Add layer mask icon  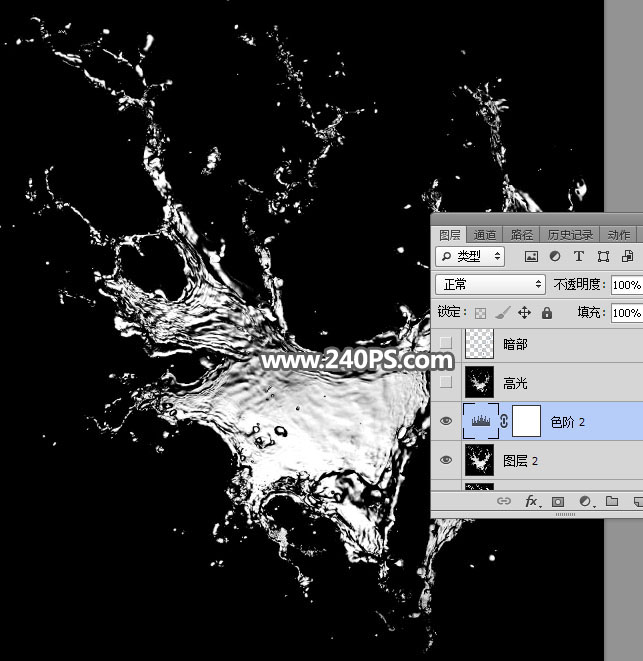tap(558, 501)
